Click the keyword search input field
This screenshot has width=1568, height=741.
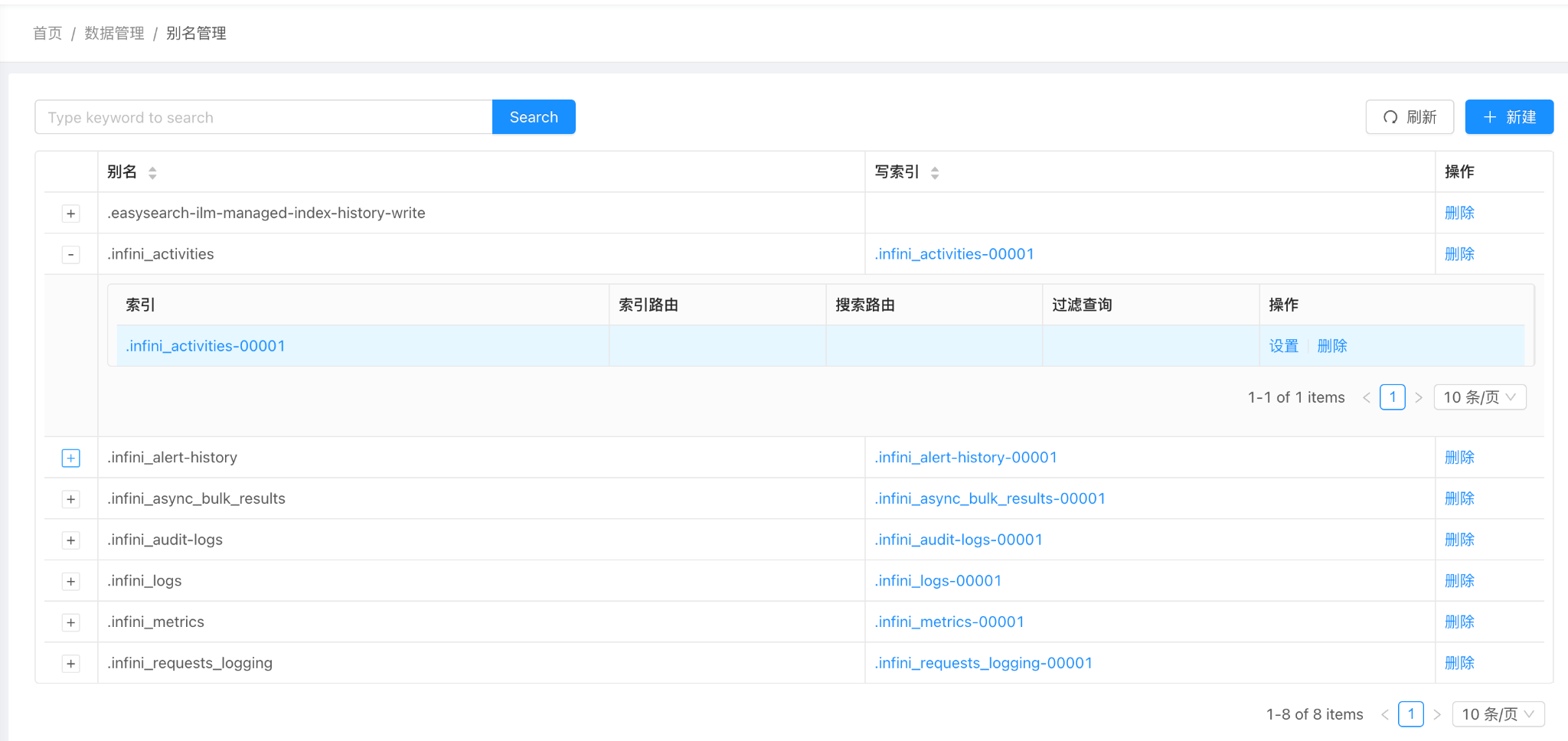tap(260, 116)
